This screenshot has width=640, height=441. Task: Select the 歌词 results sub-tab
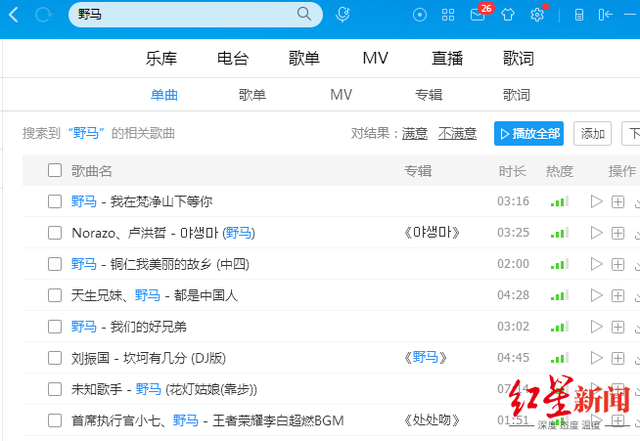(x=516, y=95)
